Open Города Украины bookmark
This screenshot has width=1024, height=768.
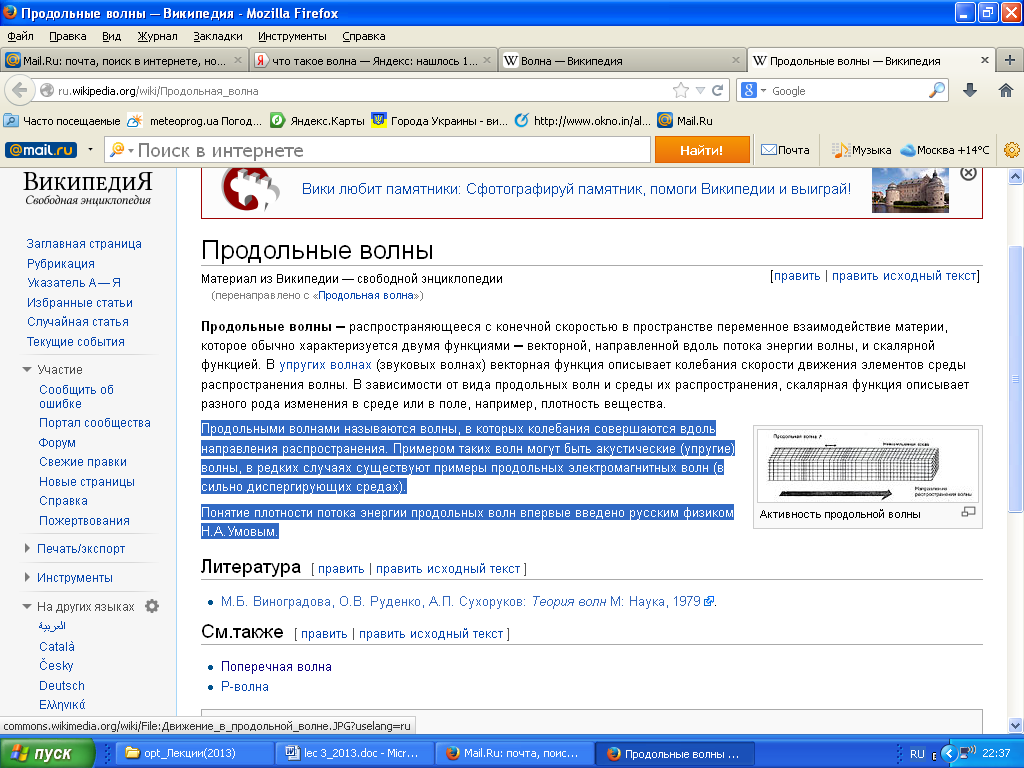(x=440, y=121)
